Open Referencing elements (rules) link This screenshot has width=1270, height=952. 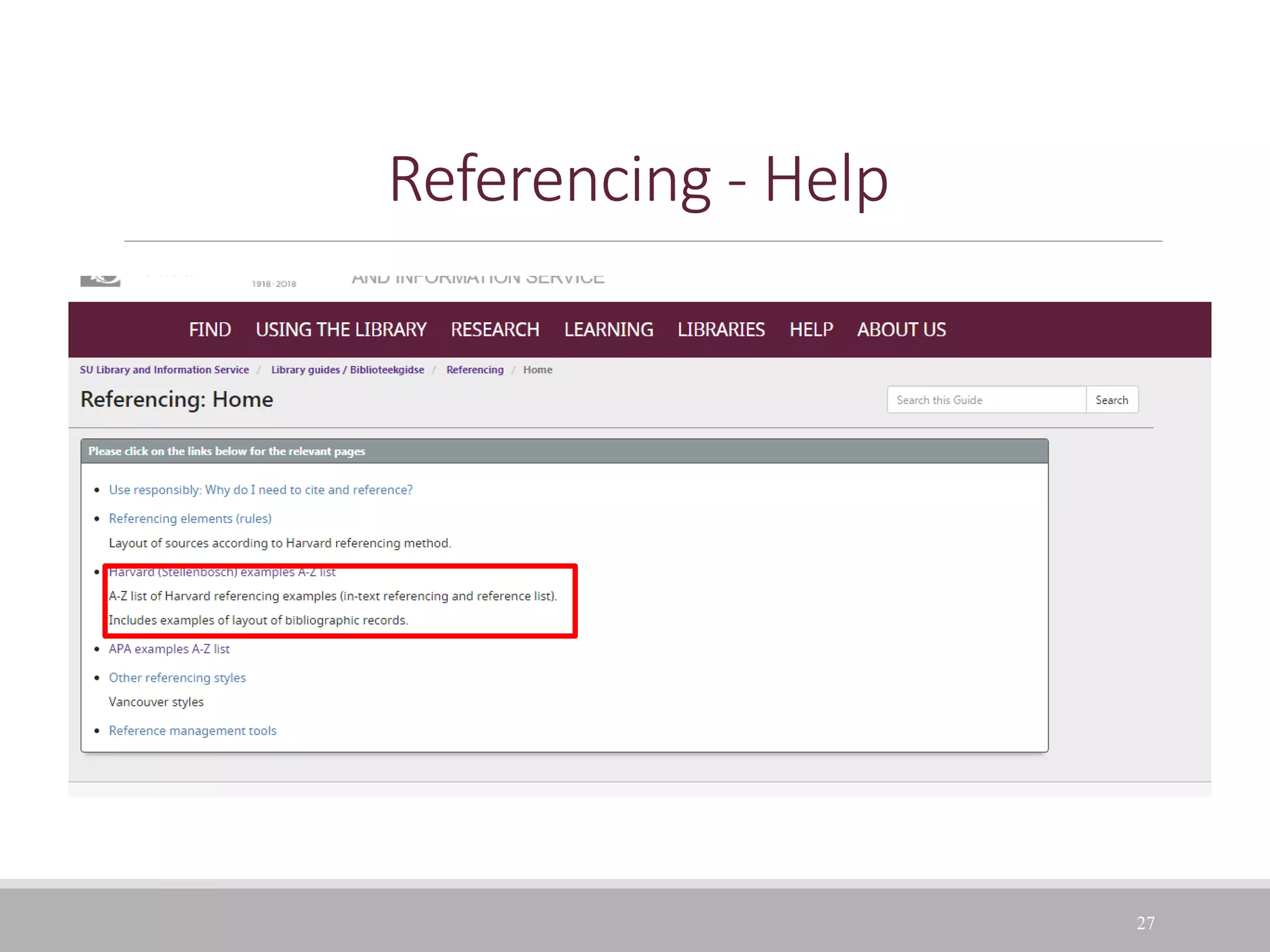[190, 519]
